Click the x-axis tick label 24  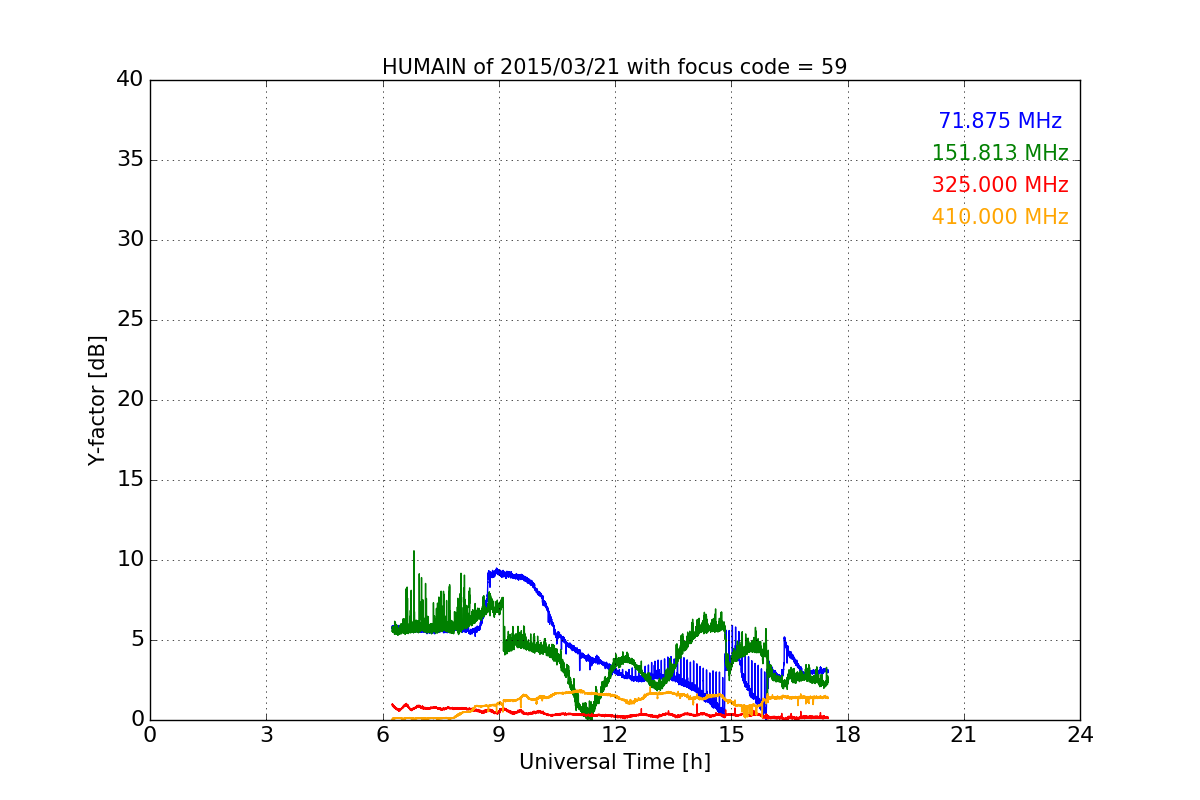[x=1080, y=734]
